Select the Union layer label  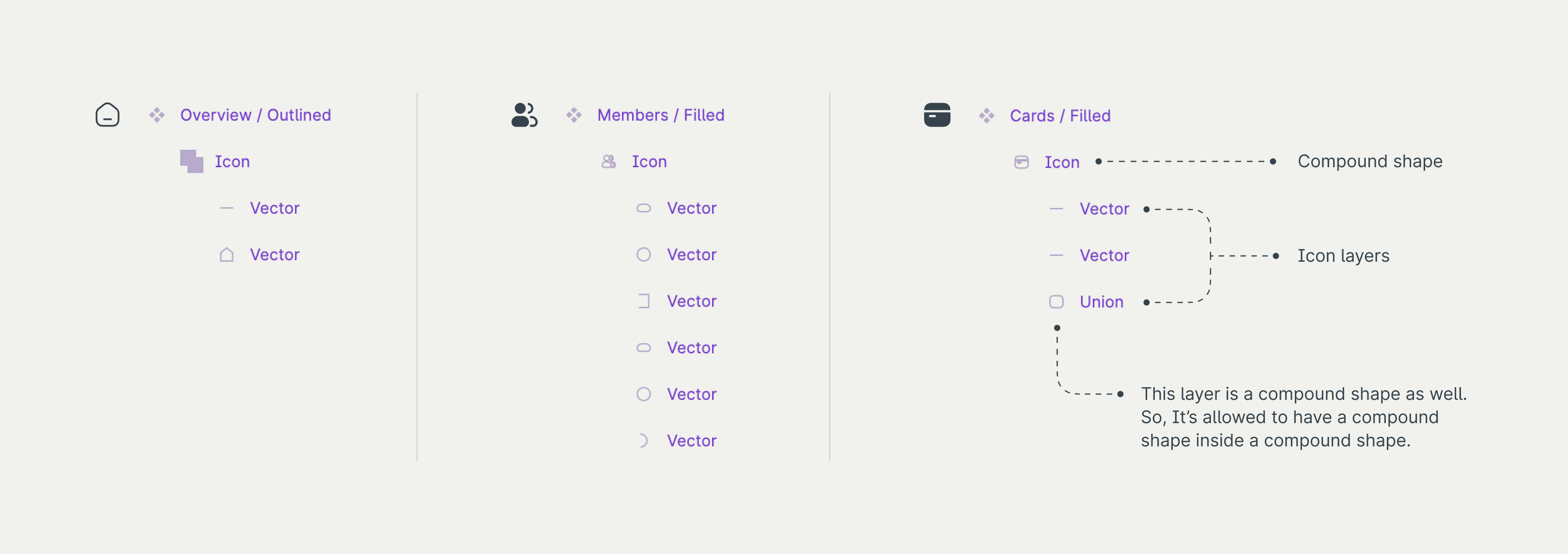(1101, 302)
